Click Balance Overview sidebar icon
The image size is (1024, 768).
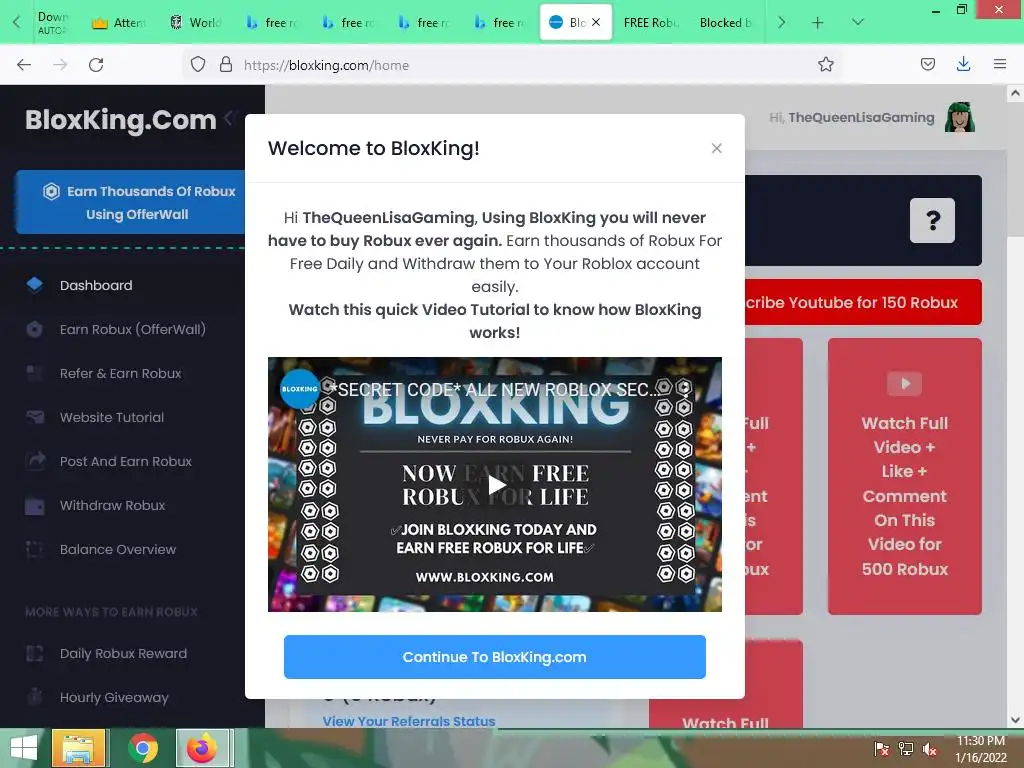click(x=35, y=549)
